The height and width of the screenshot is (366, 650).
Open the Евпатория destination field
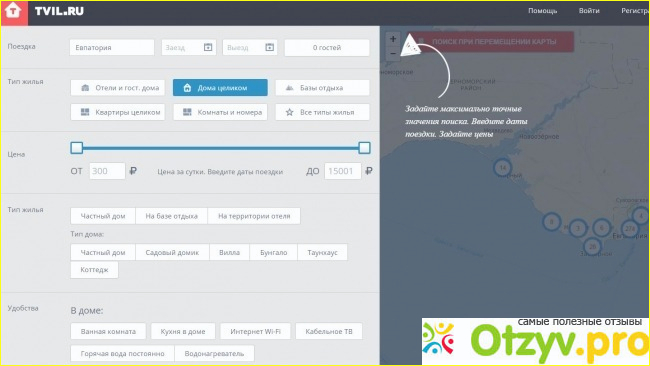[x=112, y=48]
